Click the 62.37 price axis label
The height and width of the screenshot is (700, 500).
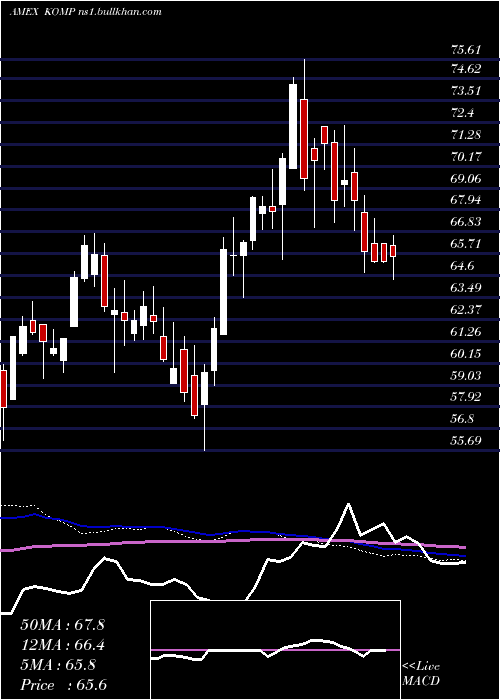tap(466, 310)
